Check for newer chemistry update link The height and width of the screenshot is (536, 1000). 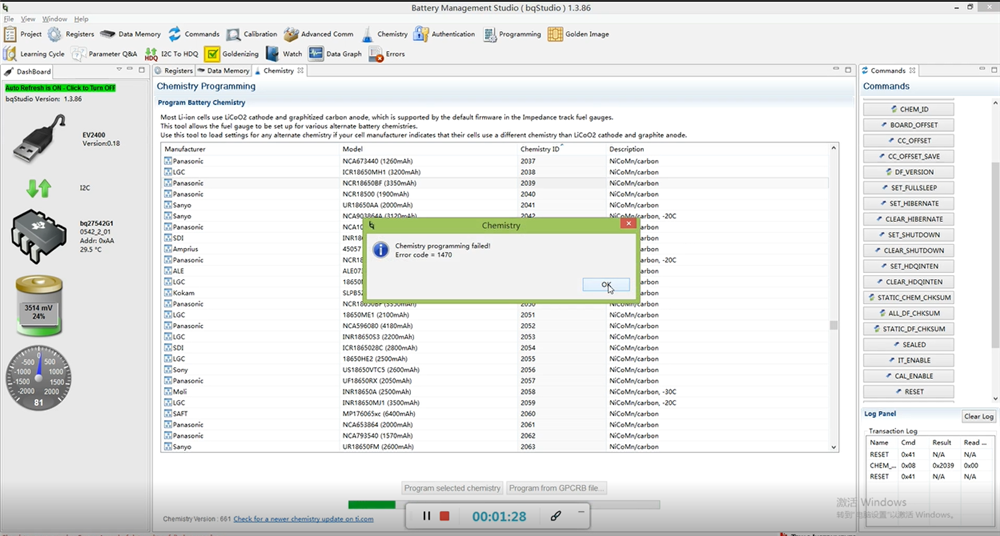click(304, 519)
